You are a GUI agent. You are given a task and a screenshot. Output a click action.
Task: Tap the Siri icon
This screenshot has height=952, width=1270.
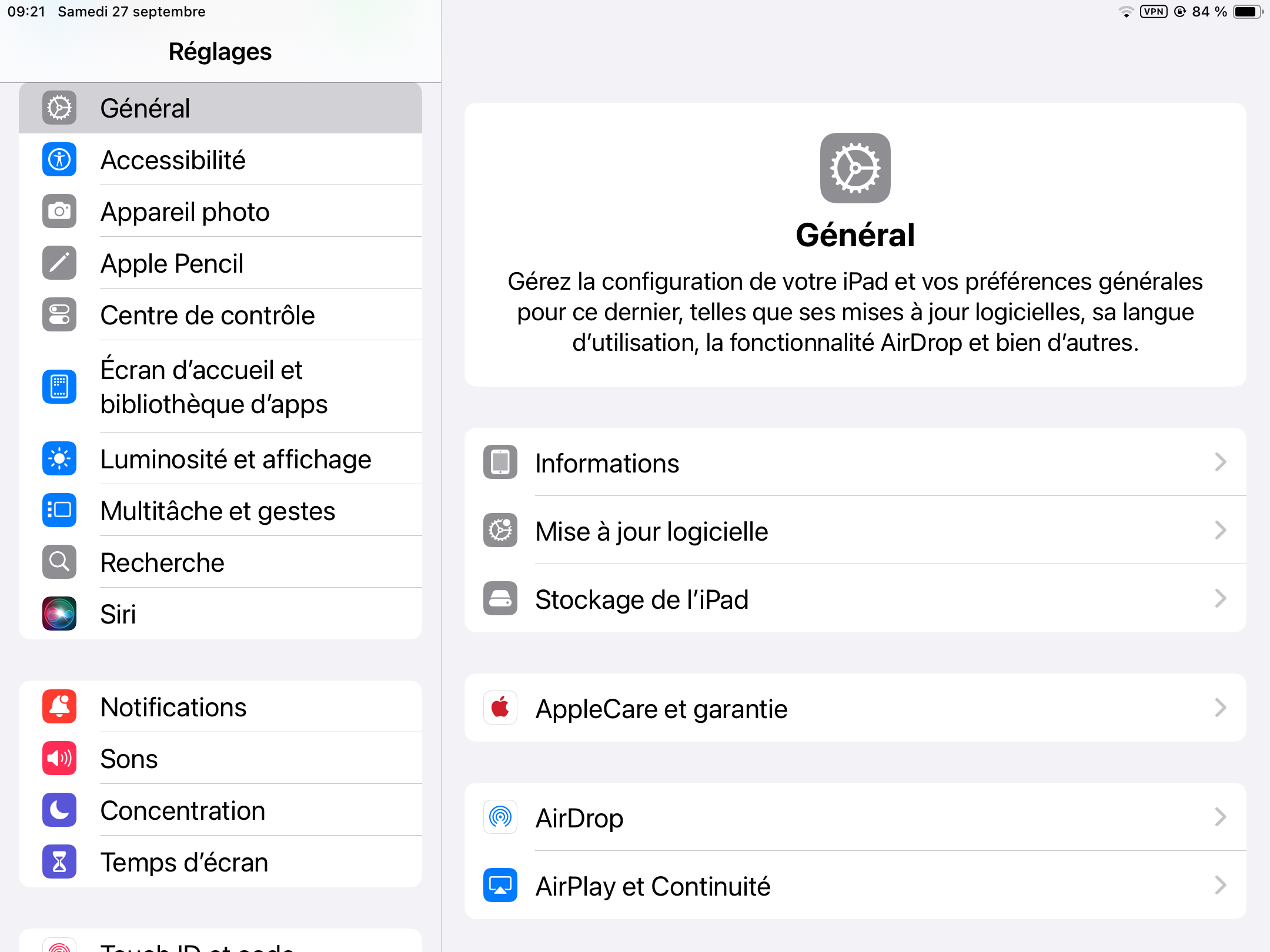59,614
